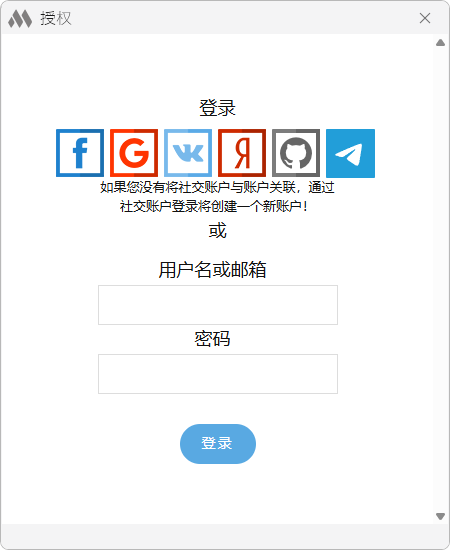Click the social account notice text
This screenshot has height=550, width=450.
pos(217,197)
